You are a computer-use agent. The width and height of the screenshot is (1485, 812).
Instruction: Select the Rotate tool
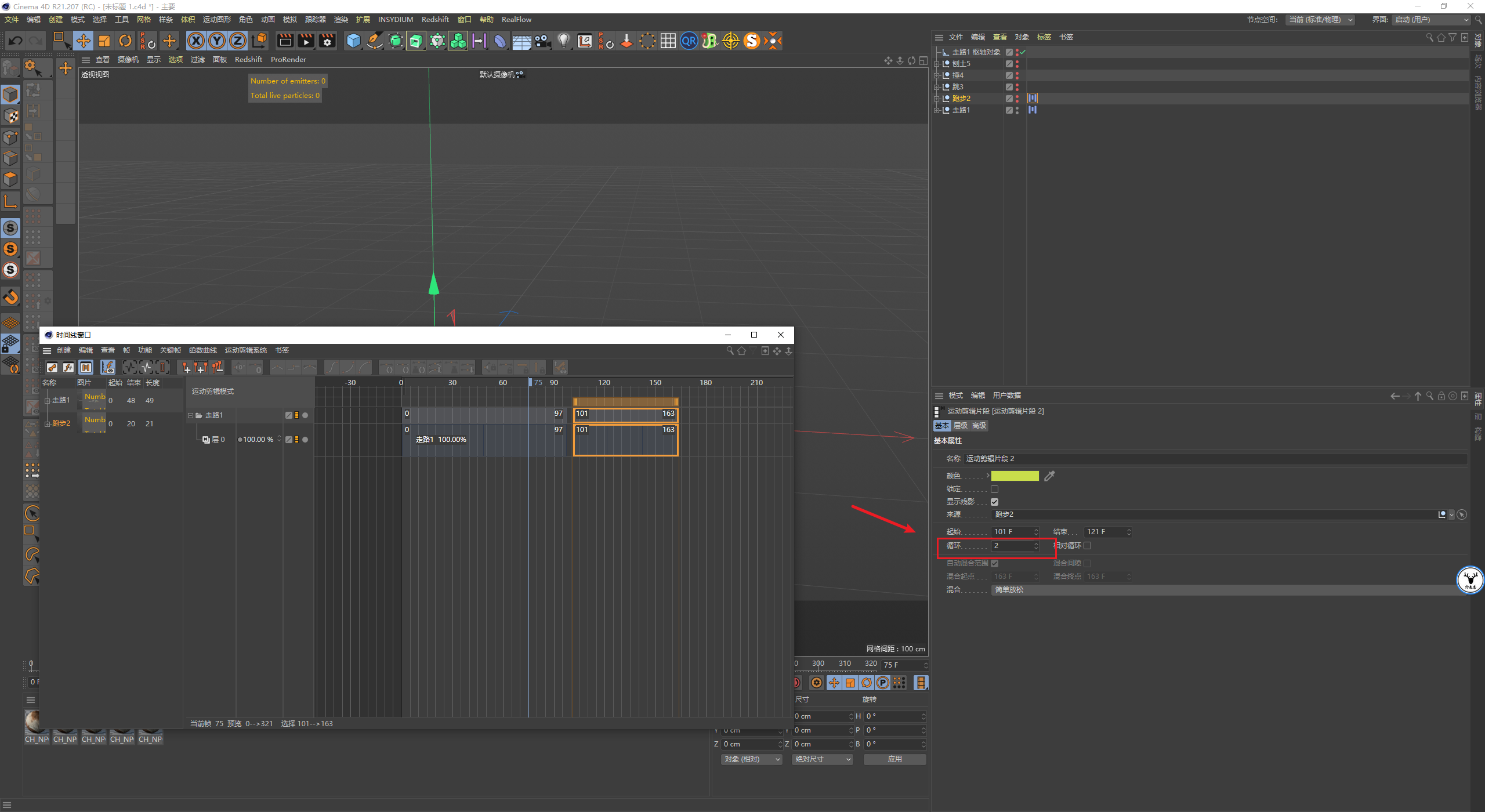125,41
